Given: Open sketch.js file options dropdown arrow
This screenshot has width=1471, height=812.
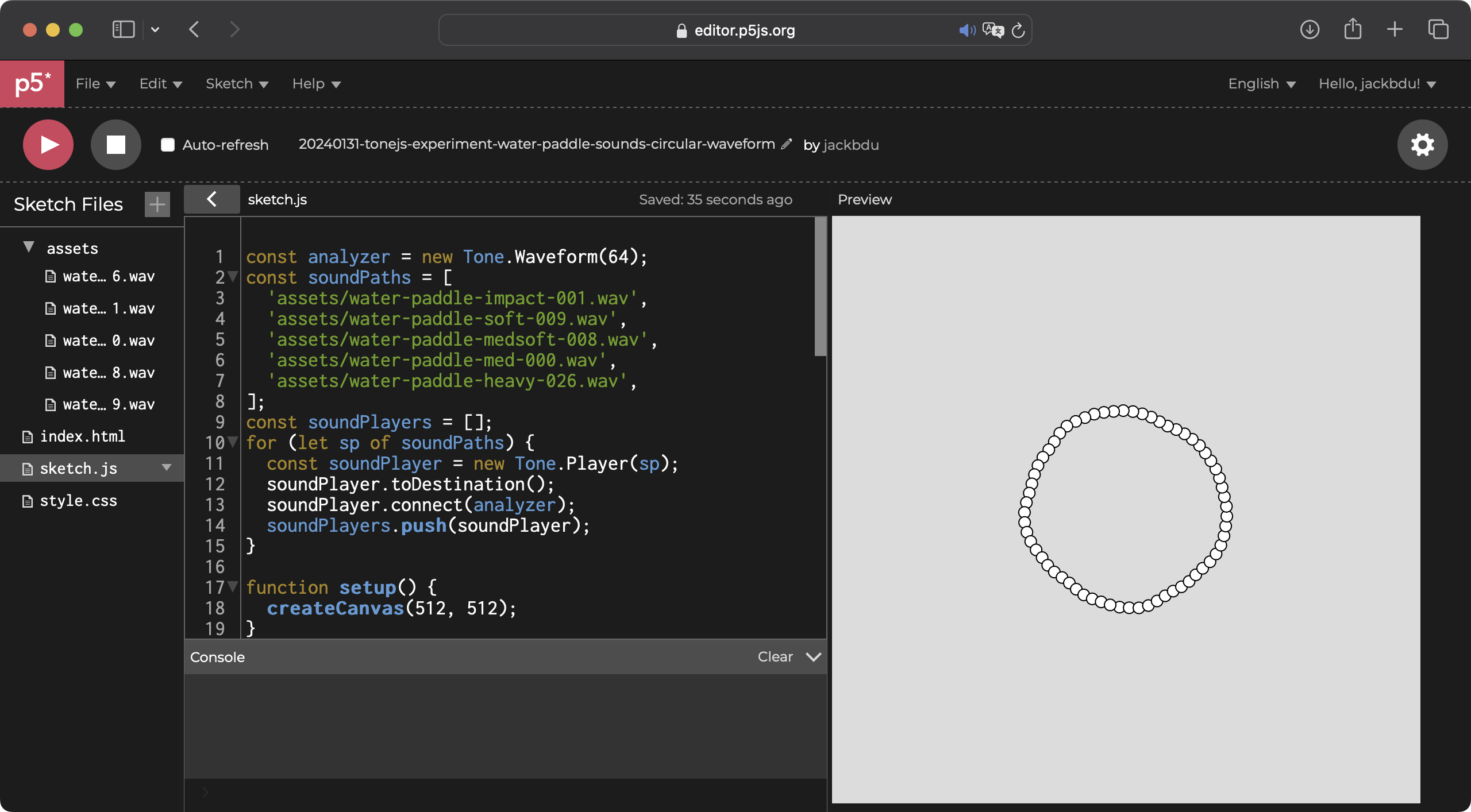Looking at the screenshot, I should [167, 467].
